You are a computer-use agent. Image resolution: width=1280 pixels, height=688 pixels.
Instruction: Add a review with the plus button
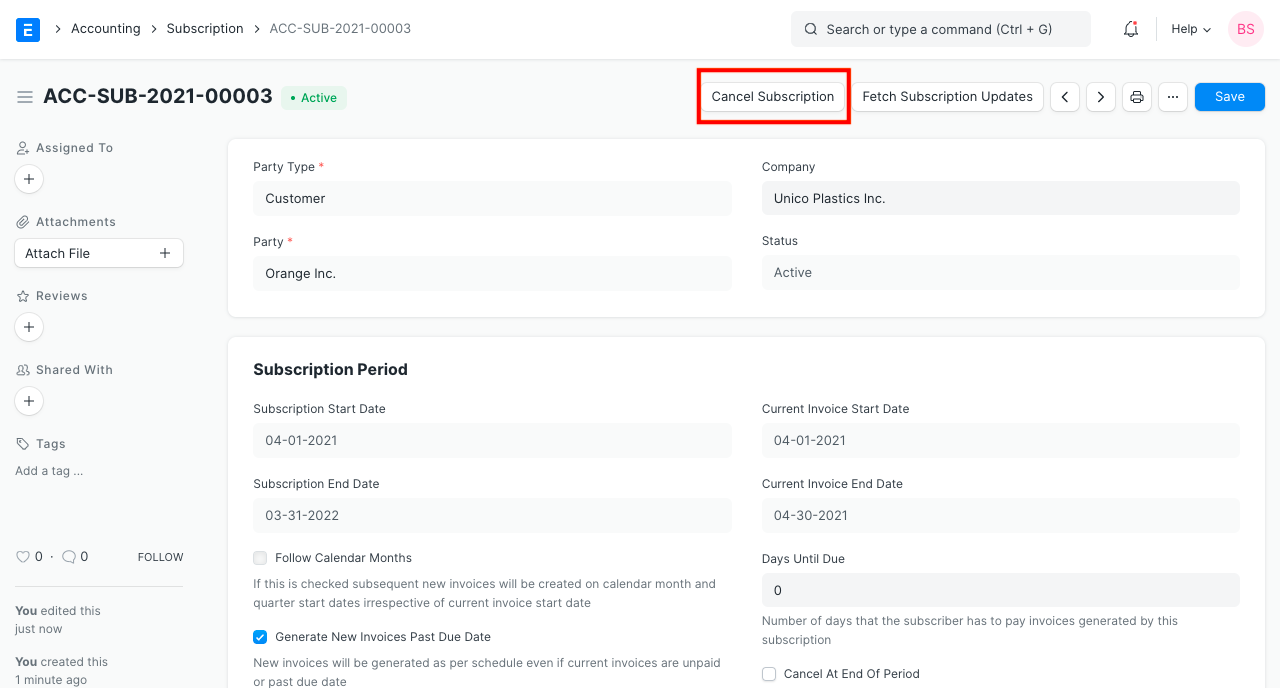click(x=28, y=327)
